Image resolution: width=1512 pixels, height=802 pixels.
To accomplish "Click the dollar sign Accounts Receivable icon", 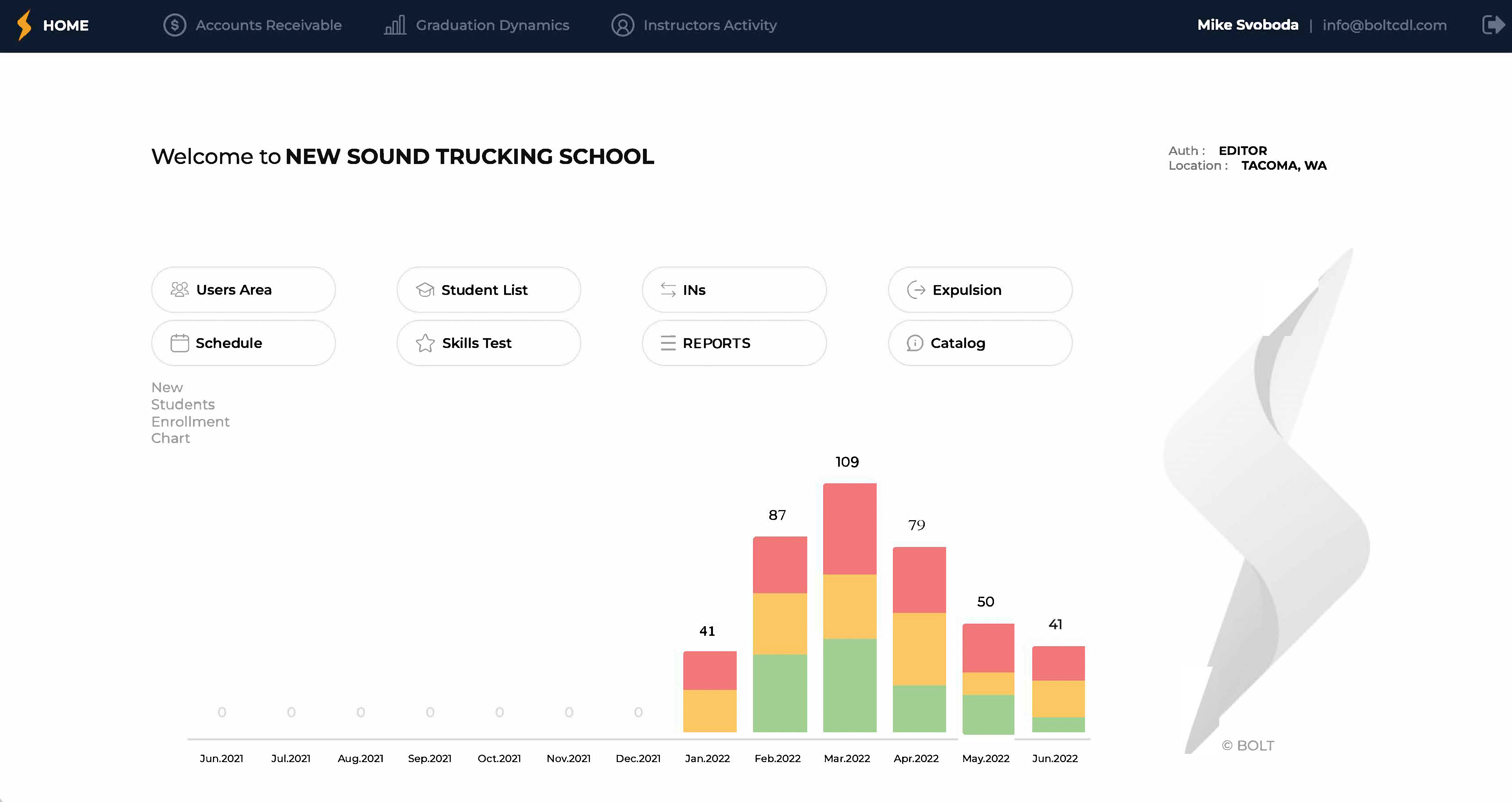I will (174, 25).
